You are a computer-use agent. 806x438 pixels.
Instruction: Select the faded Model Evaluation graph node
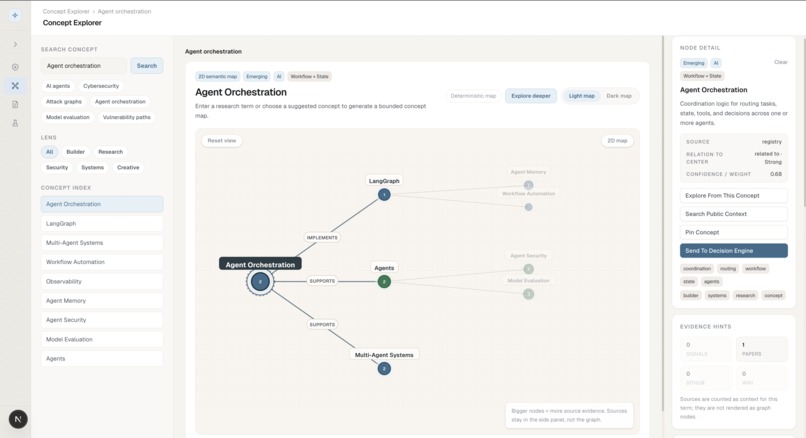click(x=528, y=294)
